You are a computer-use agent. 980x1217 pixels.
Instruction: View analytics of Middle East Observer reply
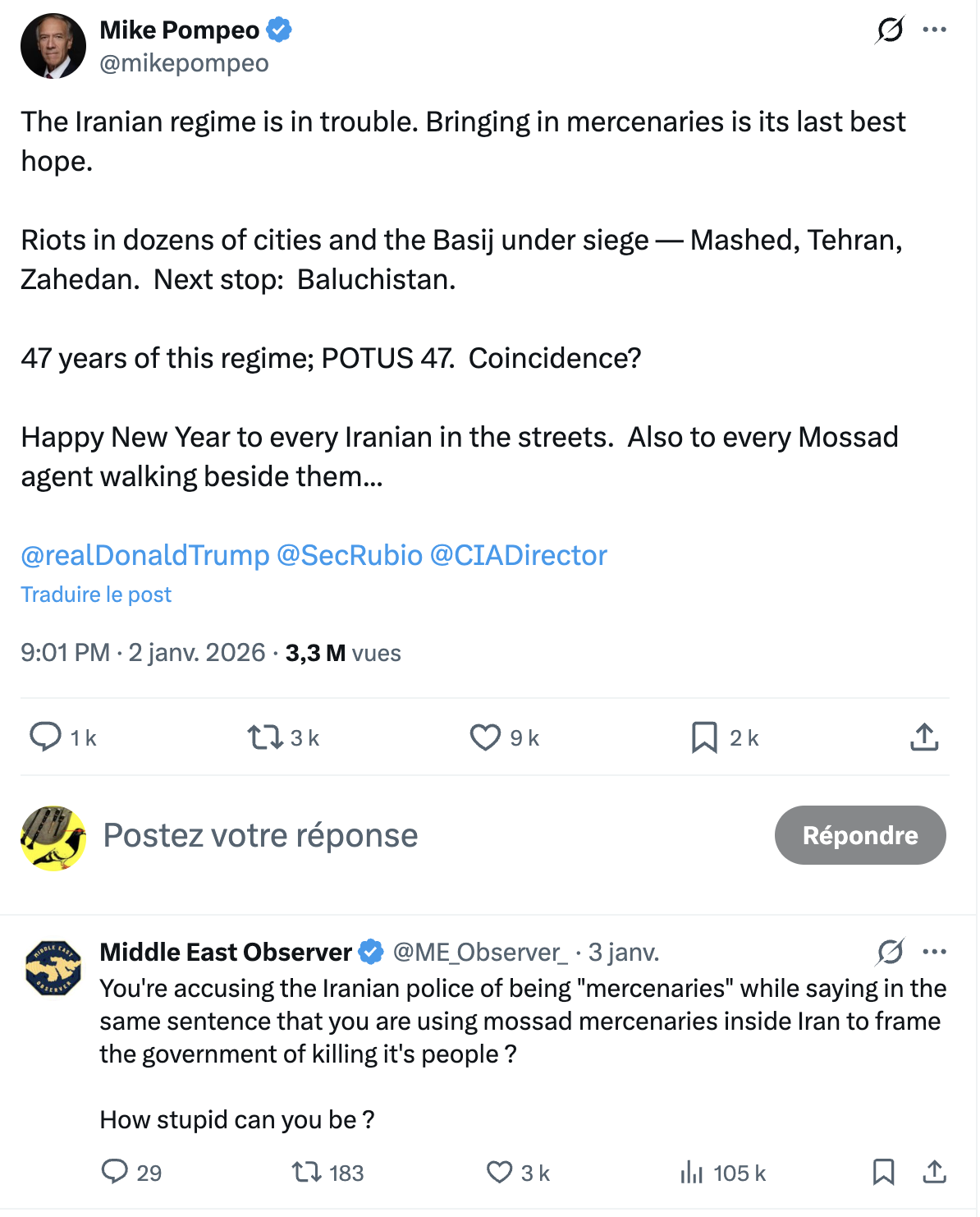692,1172
